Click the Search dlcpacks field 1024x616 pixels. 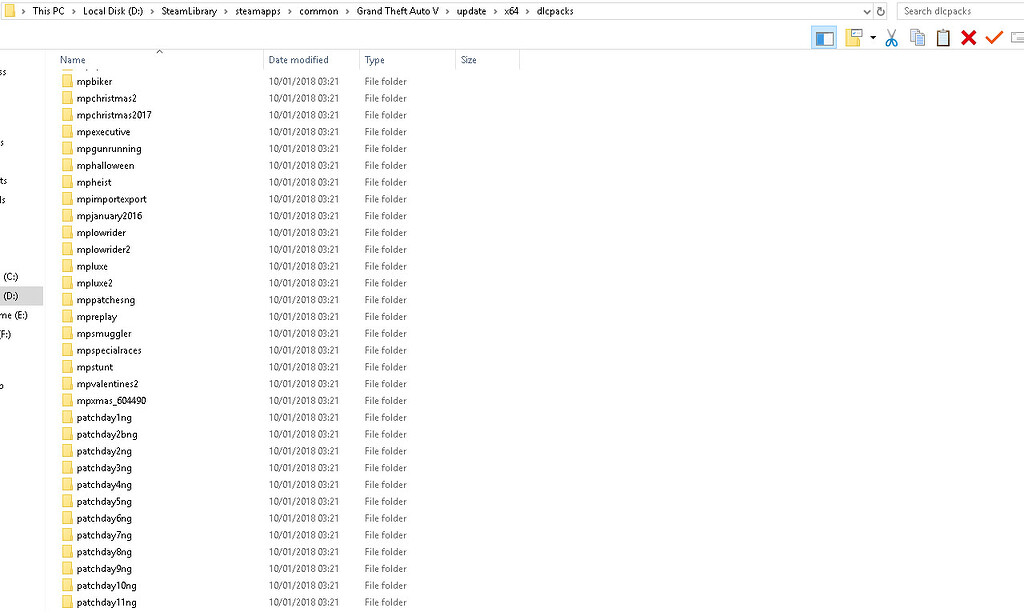pyautogui.click(x=960, y=11)
